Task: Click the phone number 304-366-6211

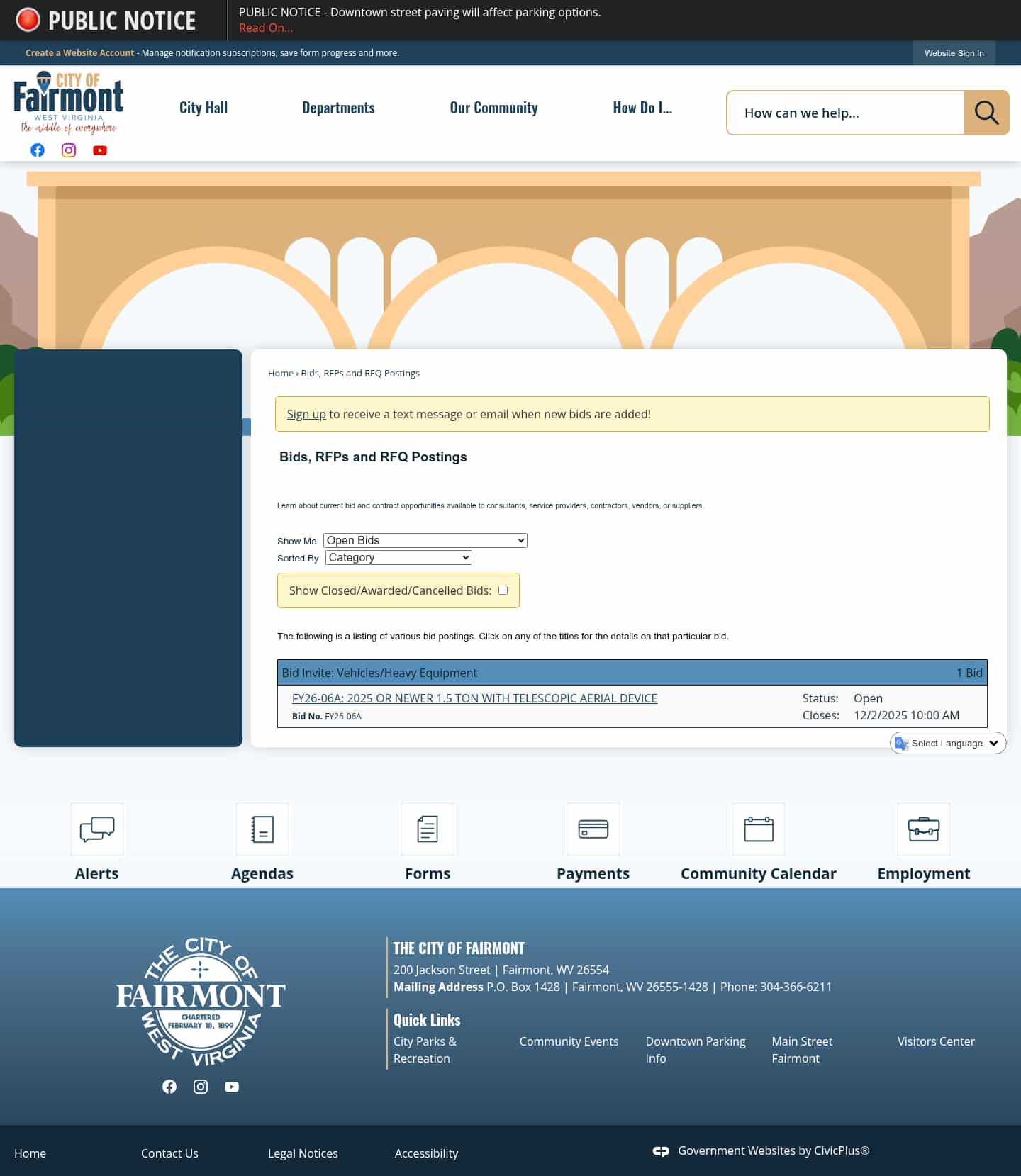Action: [x=796, y=987]
